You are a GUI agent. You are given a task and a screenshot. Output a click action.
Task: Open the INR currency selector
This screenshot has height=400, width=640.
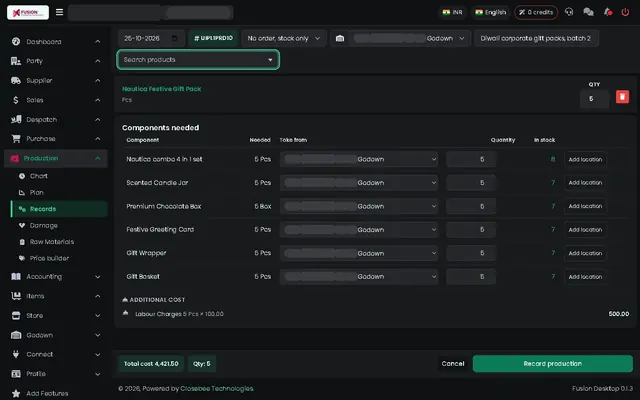pyautogui.click(x=453, y=12)
